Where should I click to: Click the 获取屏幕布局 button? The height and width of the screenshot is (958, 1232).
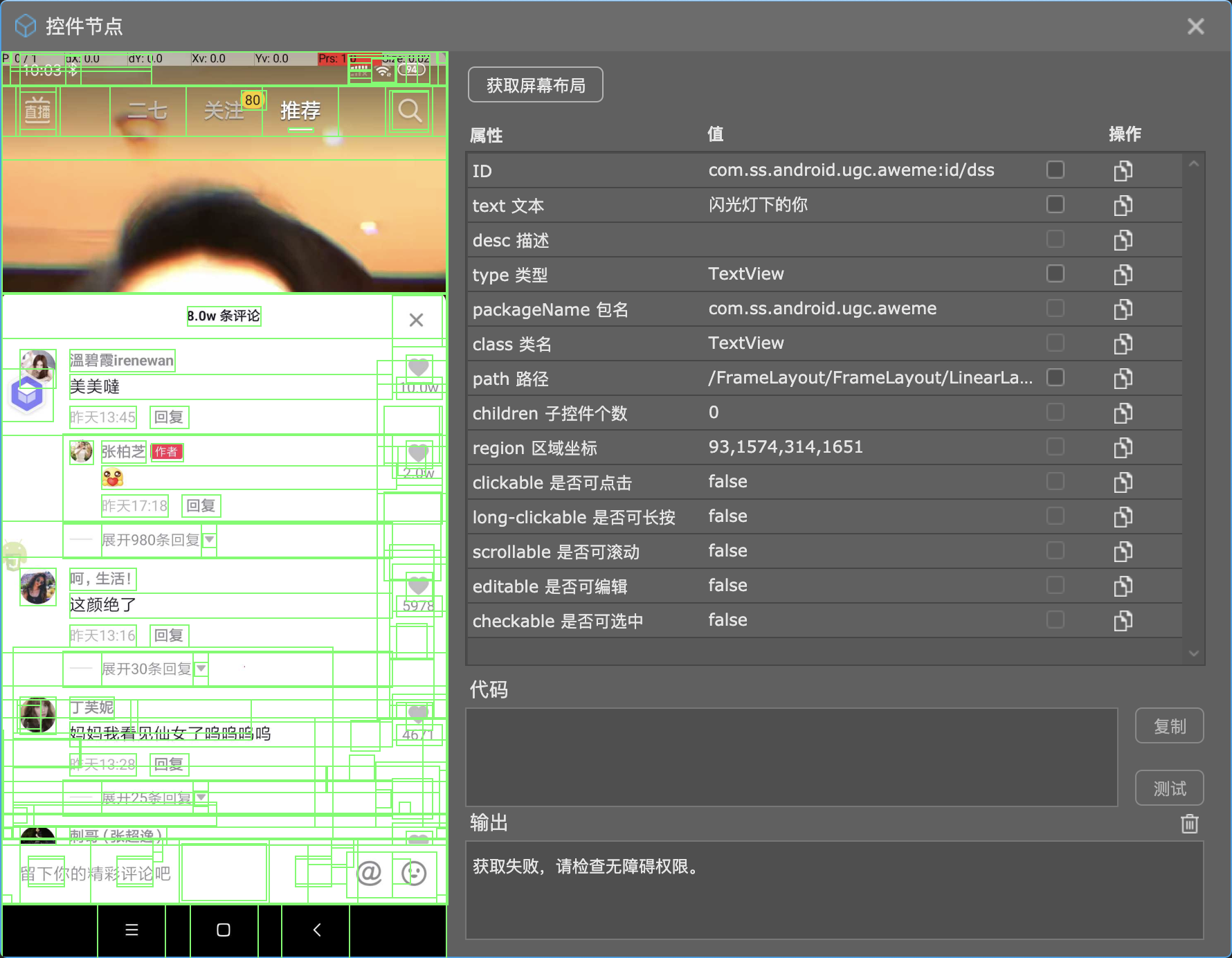click(x=536, y=85)
